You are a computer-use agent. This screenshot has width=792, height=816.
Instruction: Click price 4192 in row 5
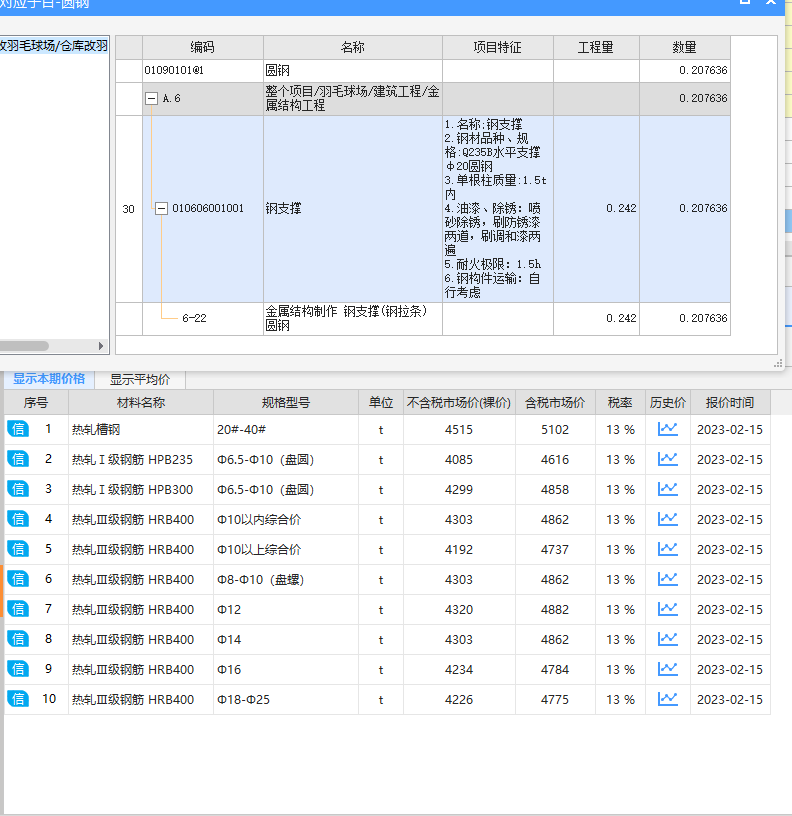(459, 550)
